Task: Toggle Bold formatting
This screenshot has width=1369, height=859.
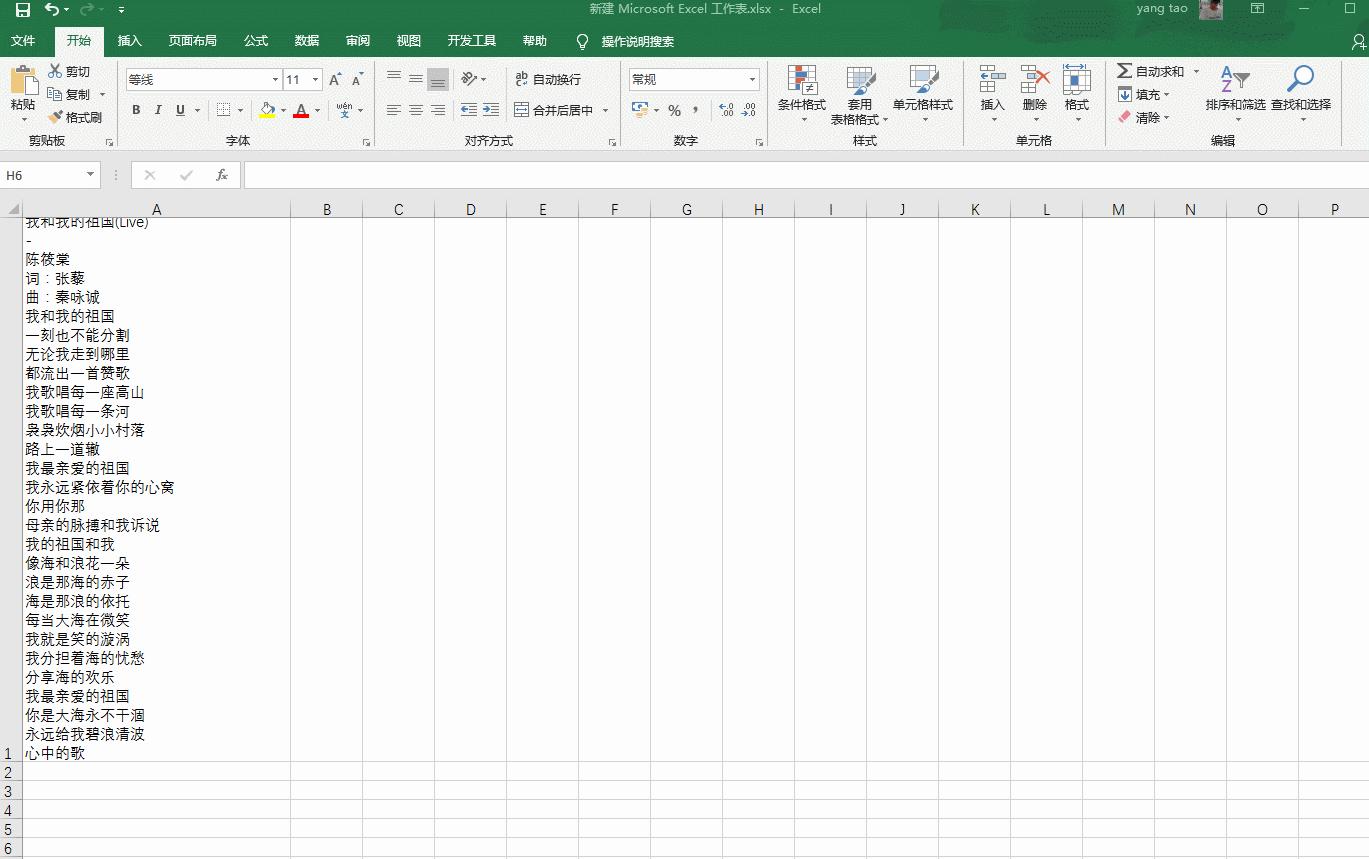Action: pyautogui.click(x=136, y=110)
